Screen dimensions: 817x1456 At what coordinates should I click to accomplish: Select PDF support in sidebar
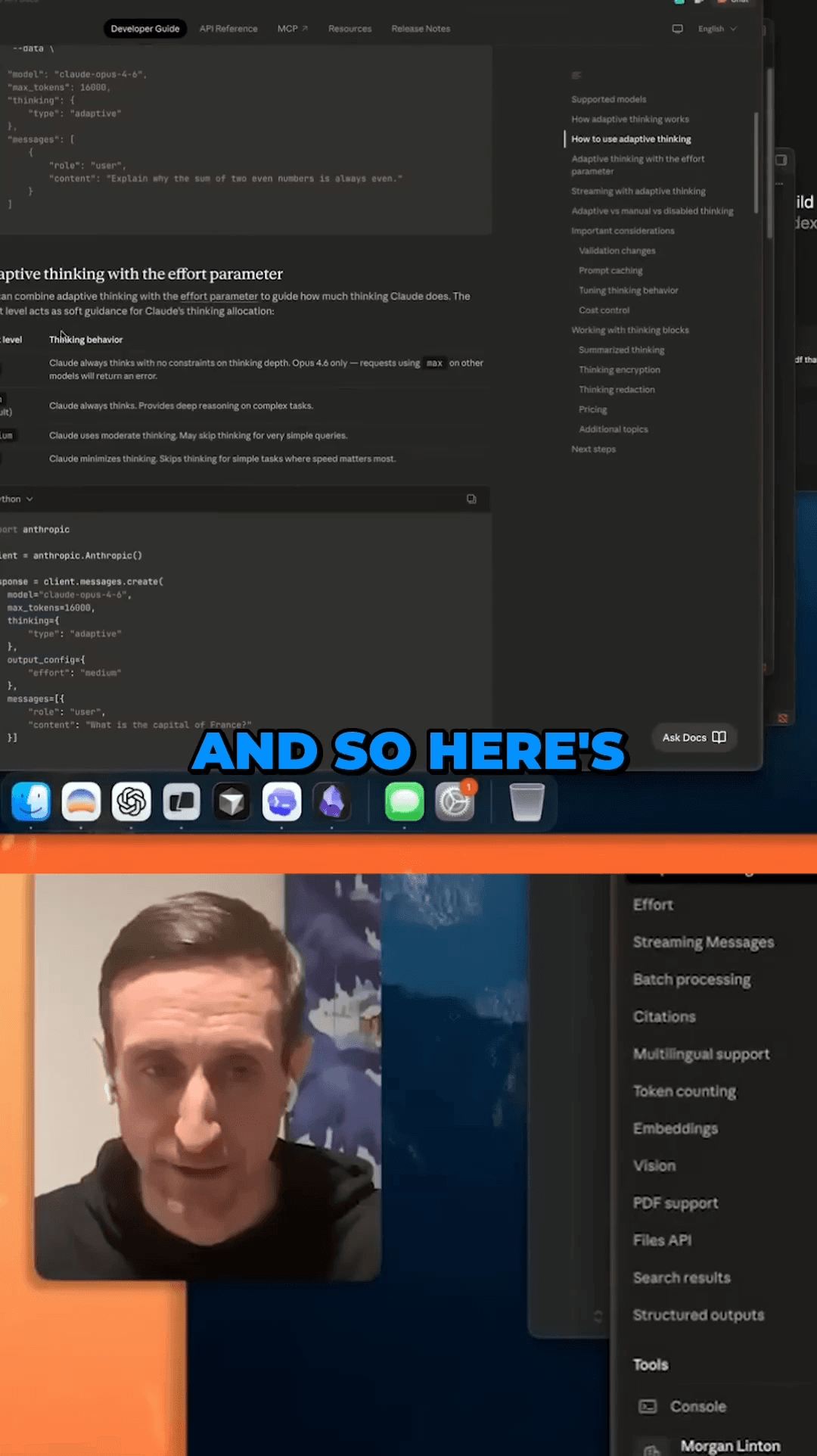[x=676, y=1203]
